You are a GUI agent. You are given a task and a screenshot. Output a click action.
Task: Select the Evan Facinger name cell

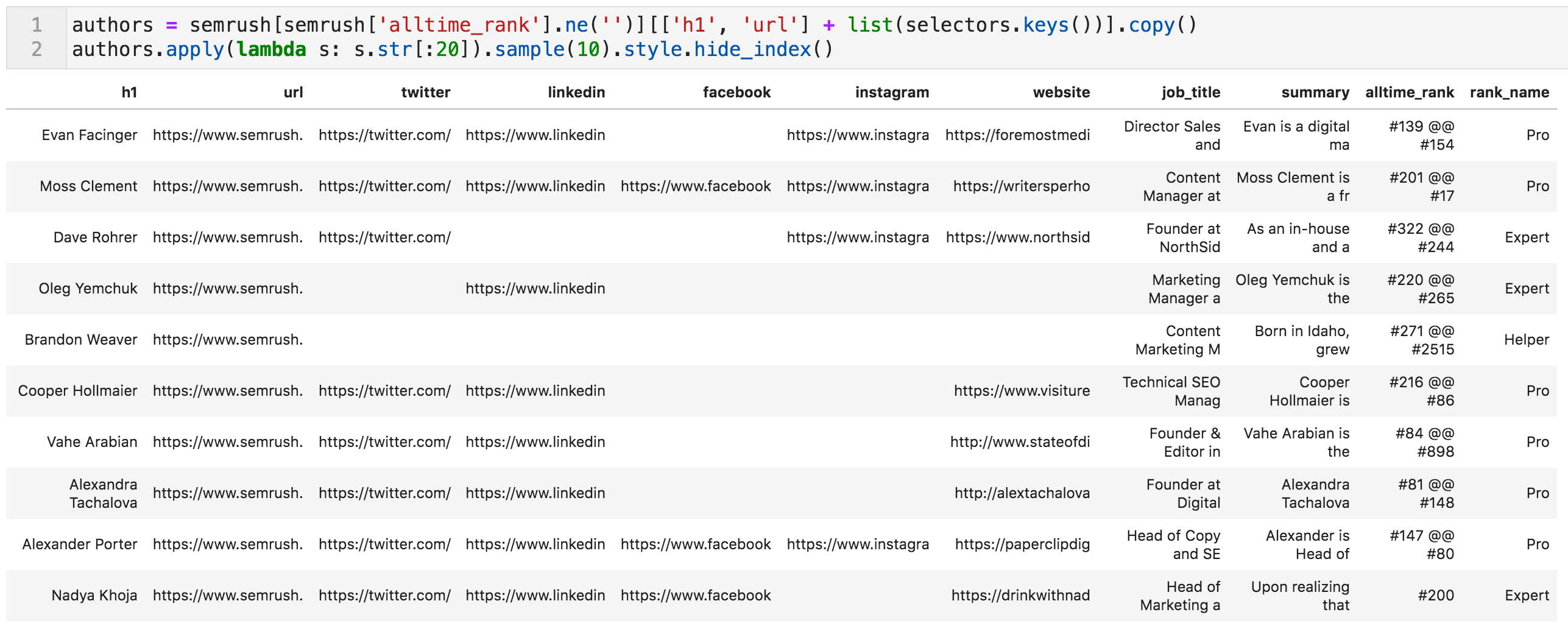point(90,135)
